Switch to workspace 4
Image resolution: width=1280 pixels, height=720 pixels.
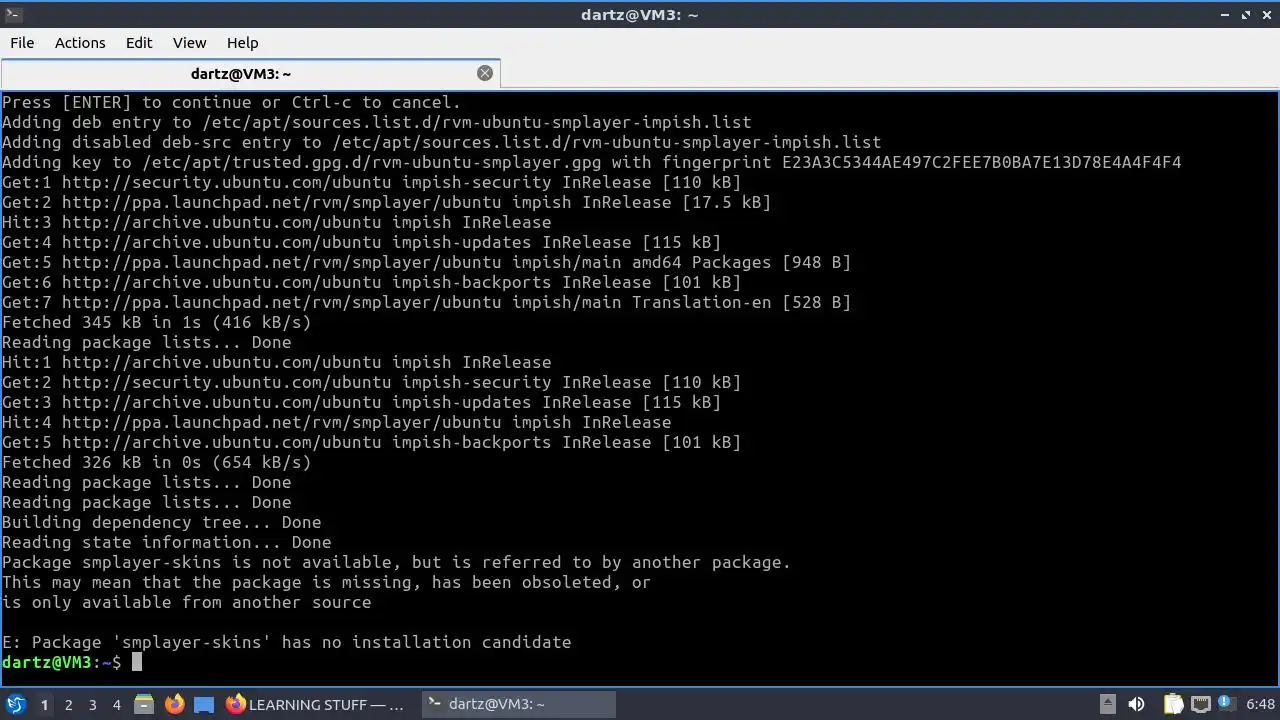pos(116,705)
